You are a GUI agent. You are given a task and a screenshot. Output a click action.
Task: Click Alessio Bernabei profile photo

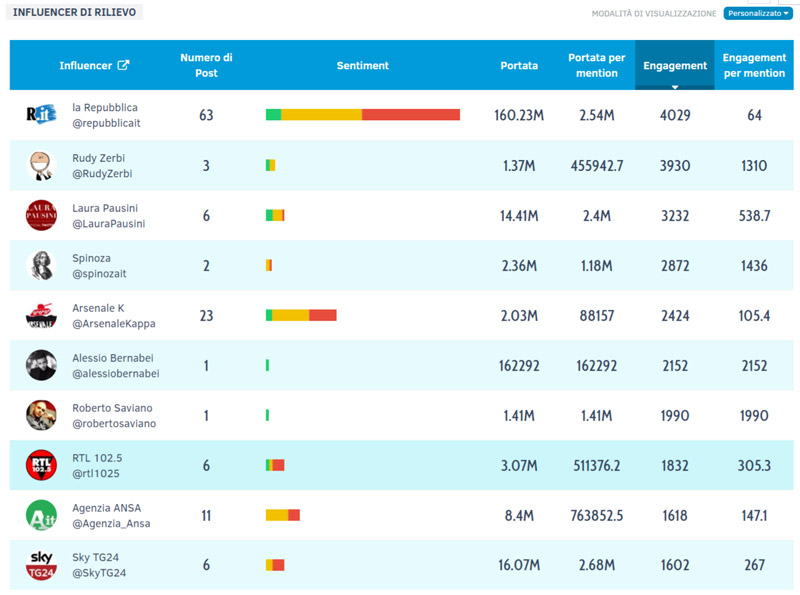pyautogui.click(x=41, y=365)
